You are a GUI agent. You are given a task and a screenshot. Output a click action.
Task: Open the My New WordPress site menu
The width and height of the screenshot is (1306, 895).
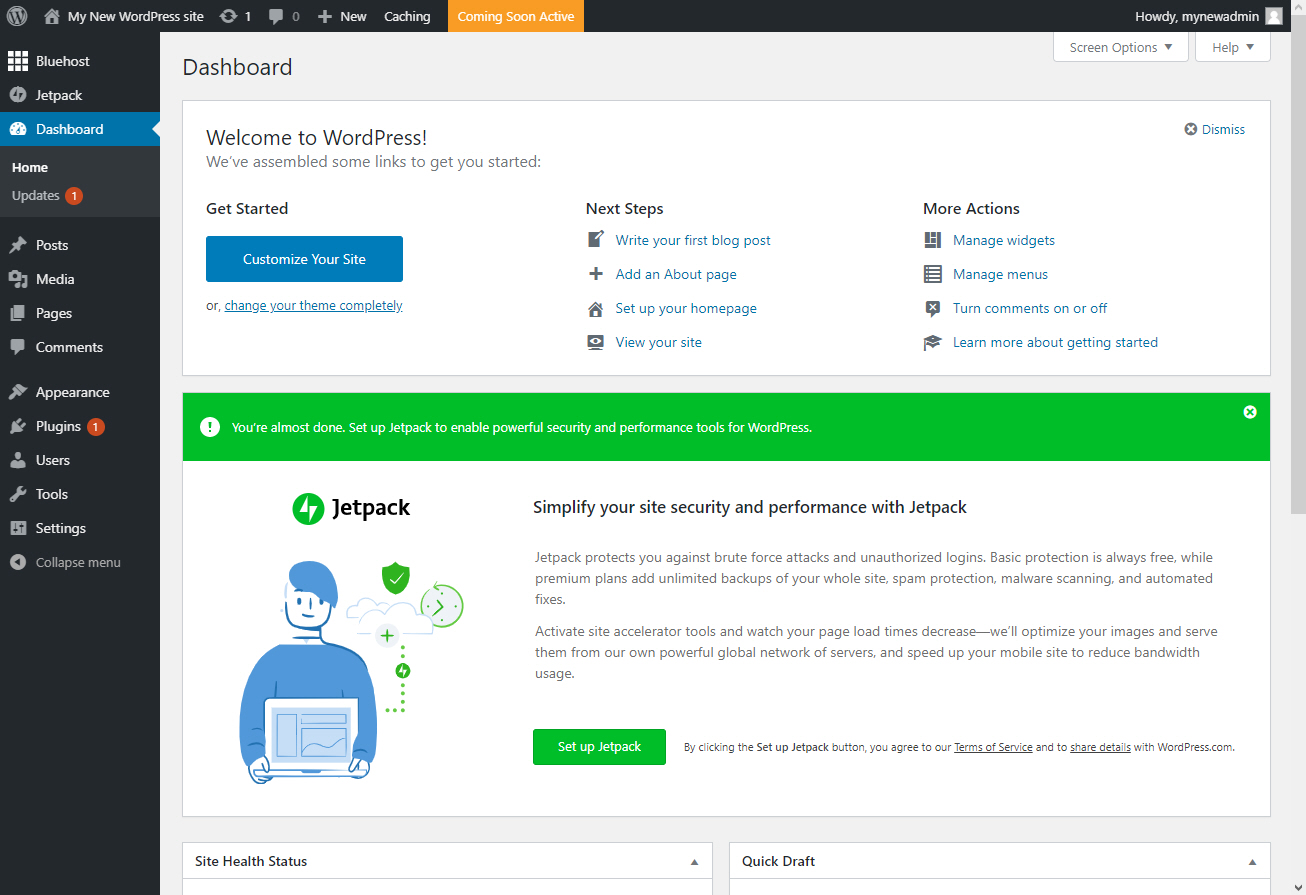click(124, 16)
